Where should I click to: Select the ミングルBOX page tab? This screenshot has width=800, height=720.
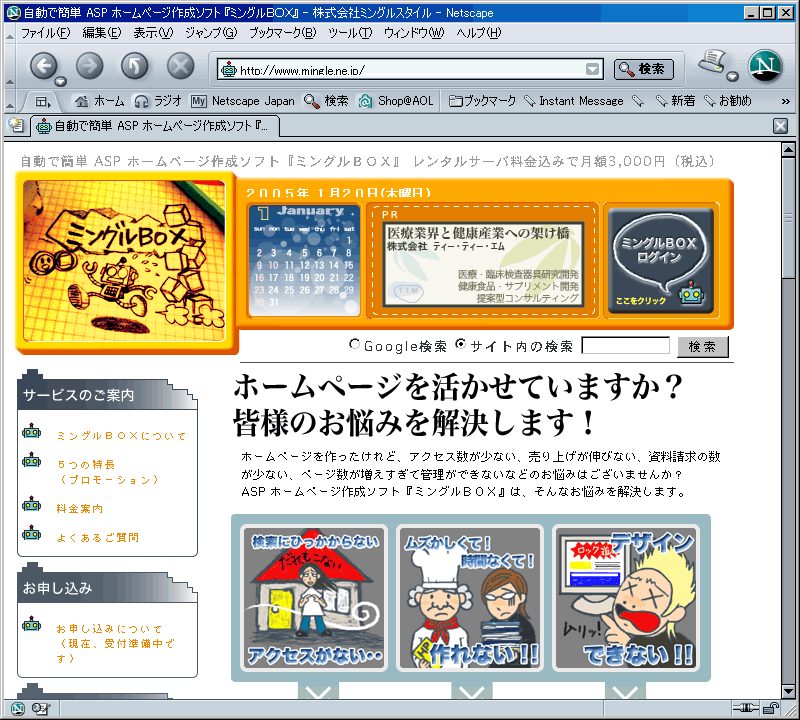point(155,126)
